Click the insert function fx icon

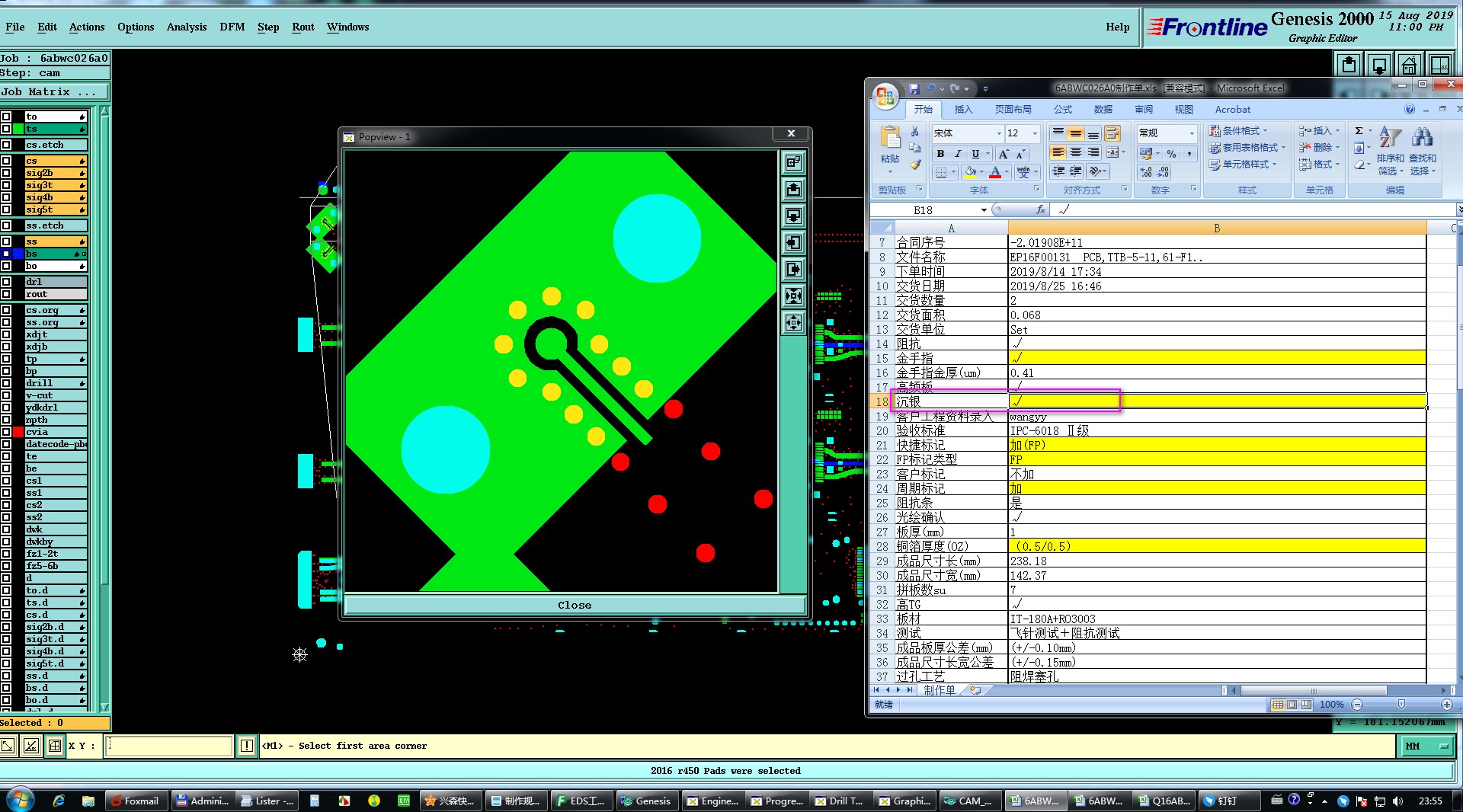click(1041, 209)
